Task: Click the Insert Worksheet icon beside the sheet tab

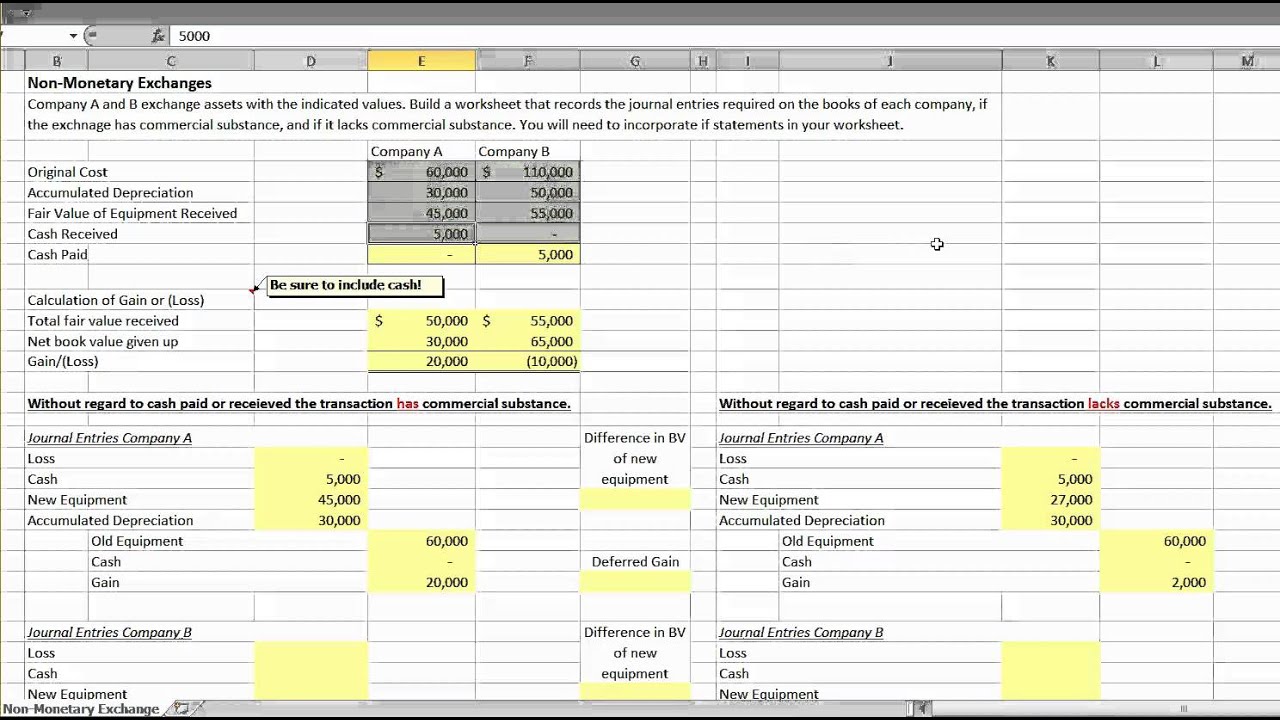Action: click(x=181, y=709)
